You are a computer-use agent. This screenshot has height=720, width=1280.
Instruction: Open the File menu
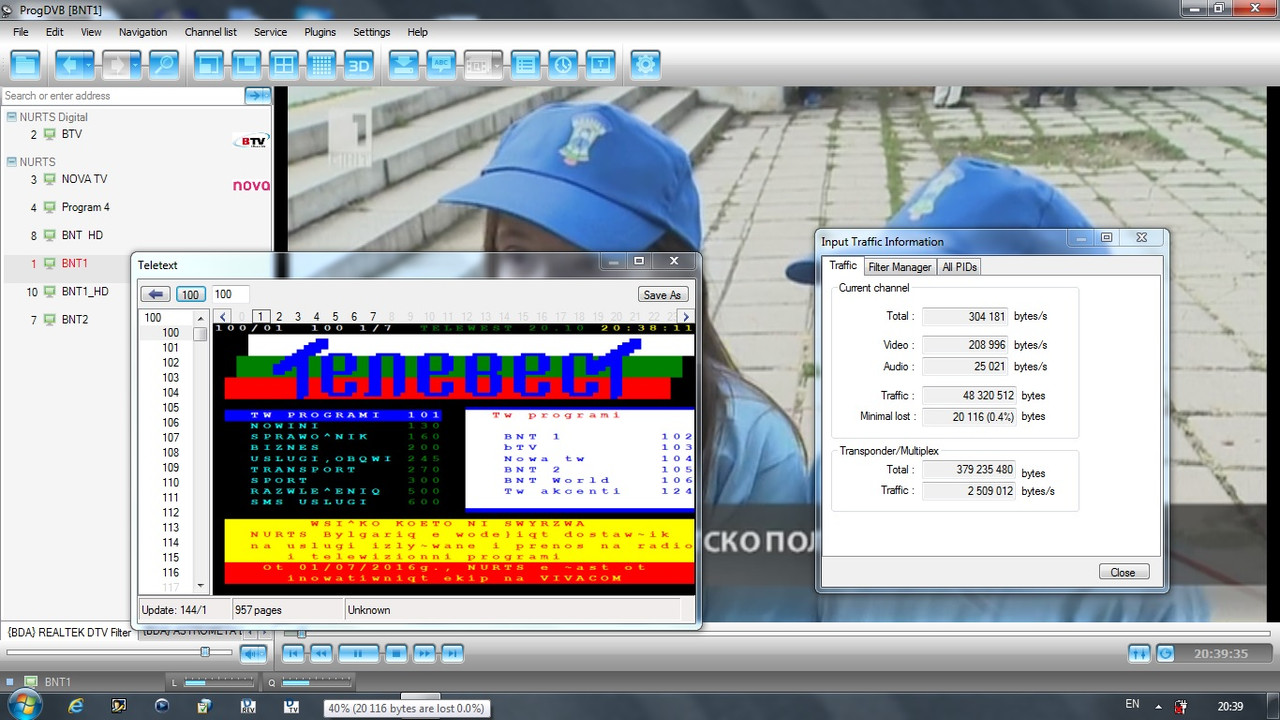(x=21, y=32)
